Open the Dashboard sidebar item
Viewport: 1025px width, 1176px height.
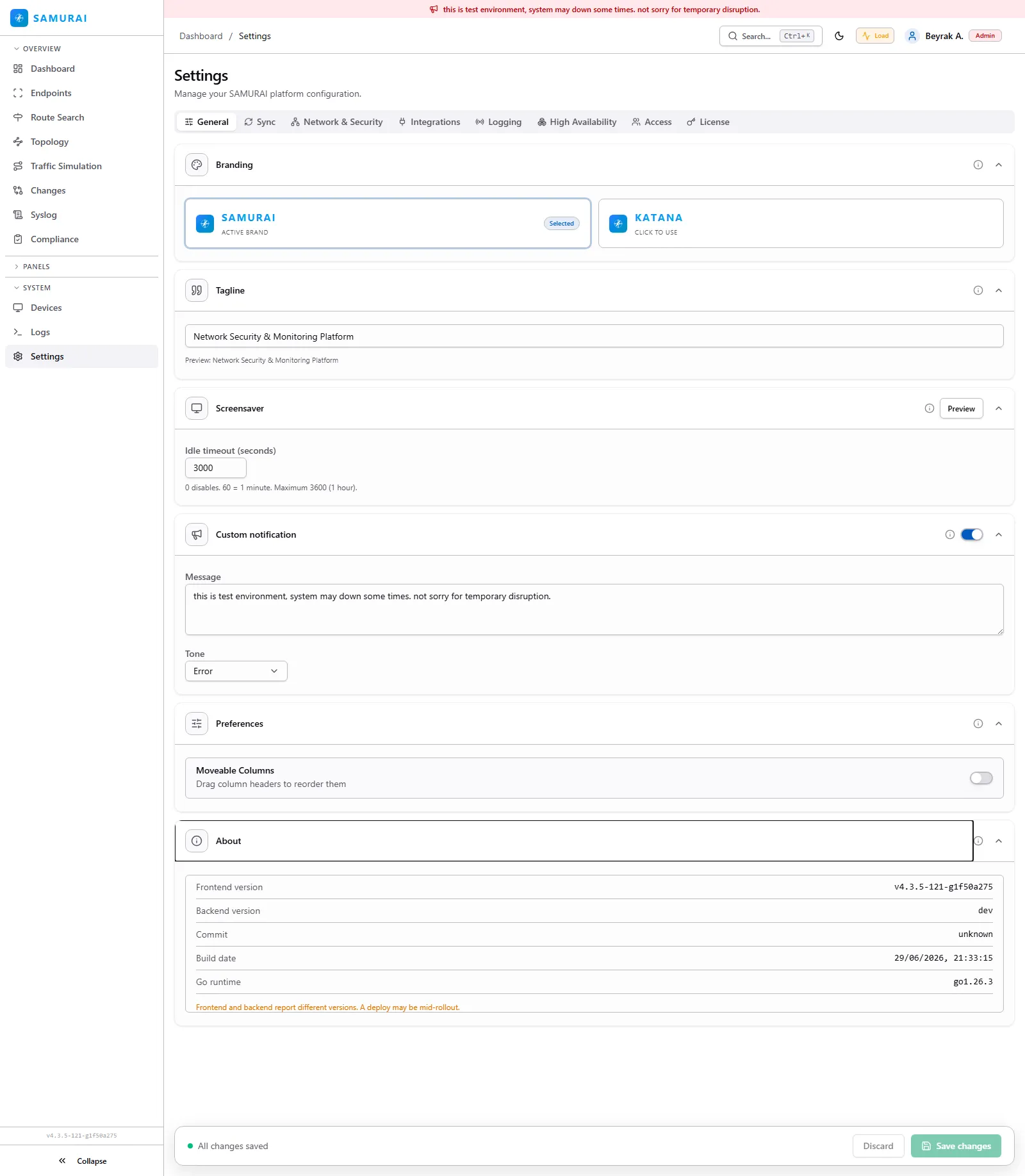pos(81,69)
